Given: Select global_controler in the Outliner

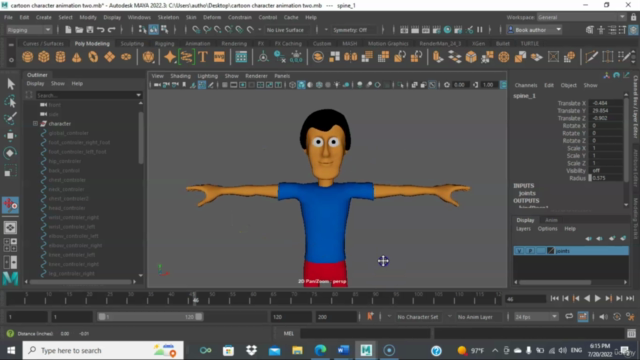Looking at the screenshot, I should tap(68, 133).
